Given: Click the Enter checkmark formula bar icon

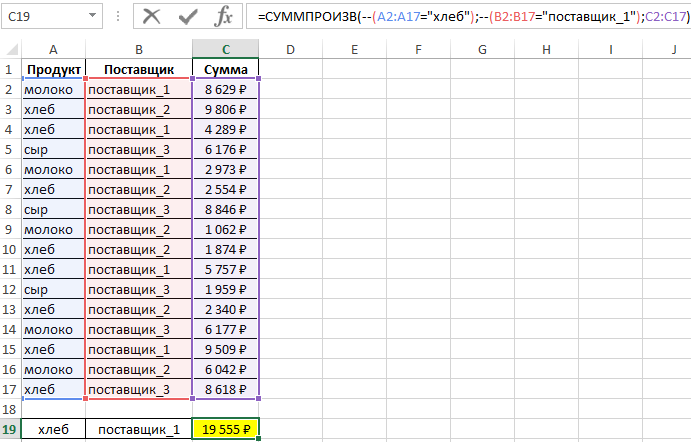Looking at the screenshot, I should click(x=188, y=16).
